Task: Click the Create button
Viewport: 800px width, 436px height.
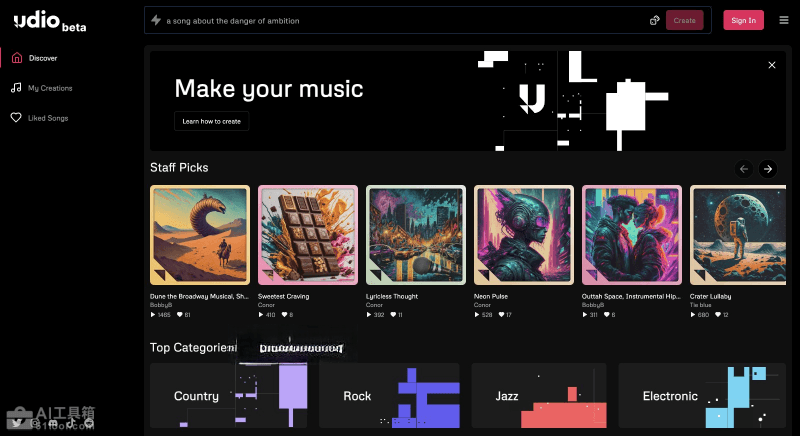Action: pos(684,20)
